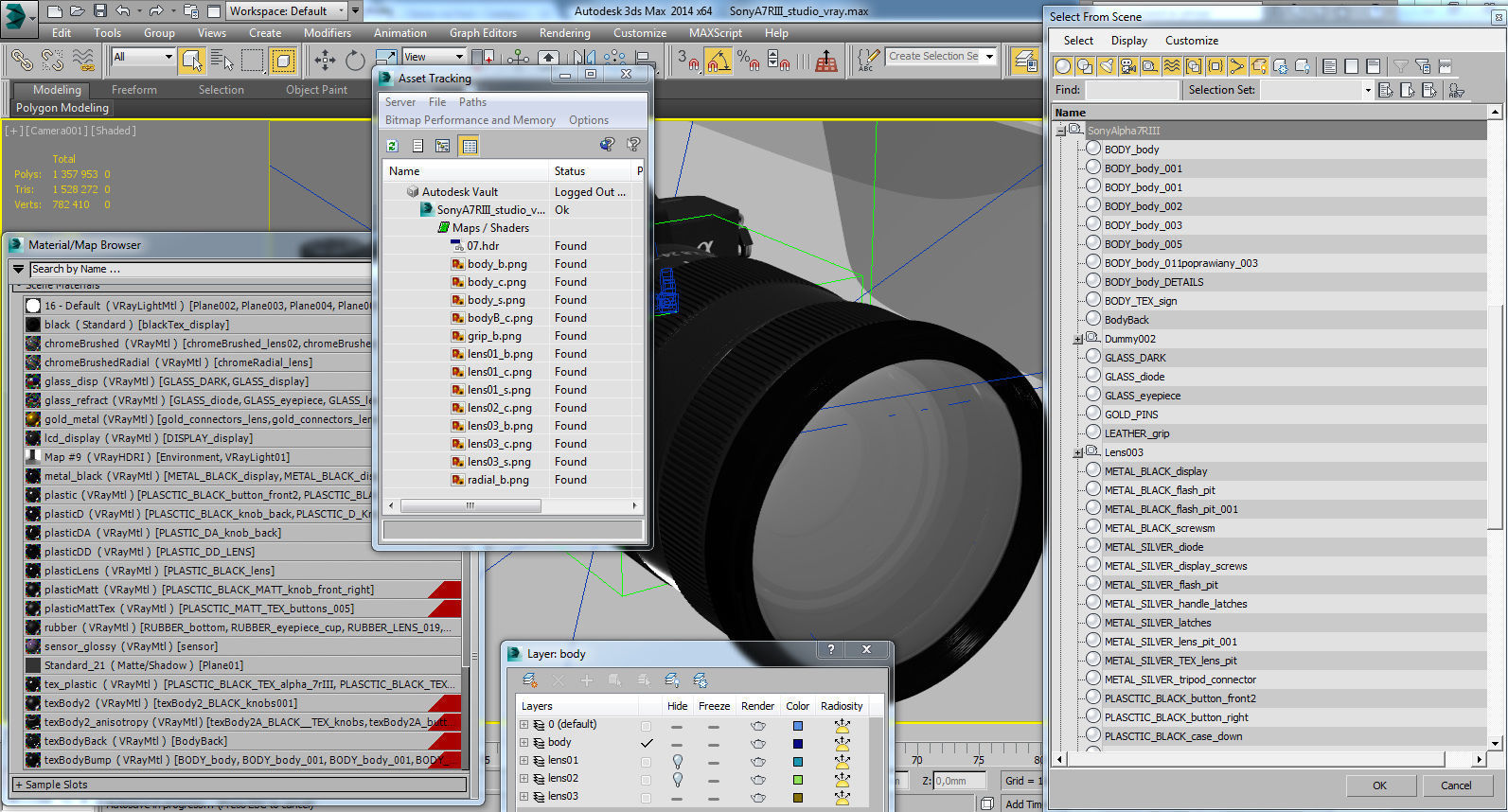The image size is (1508, 812).
Task: Switch to the Freeform ribbon tab
Action: (134, 90)
